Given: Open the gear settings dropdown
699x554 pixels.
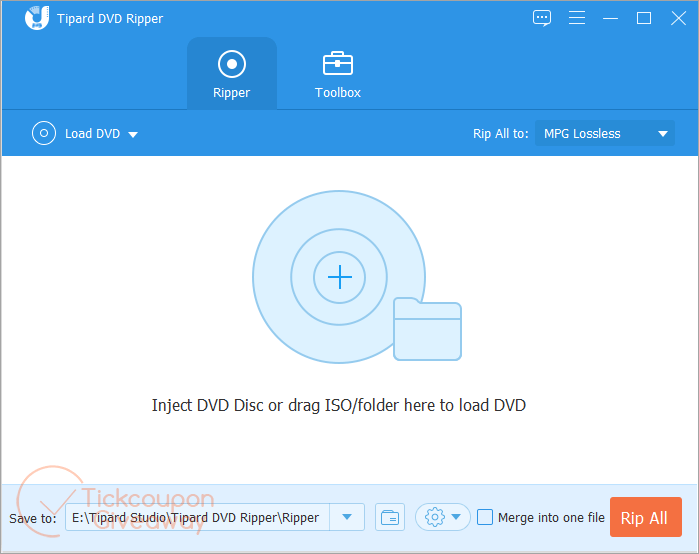Looking at the screenshot, I should (443, 517).
